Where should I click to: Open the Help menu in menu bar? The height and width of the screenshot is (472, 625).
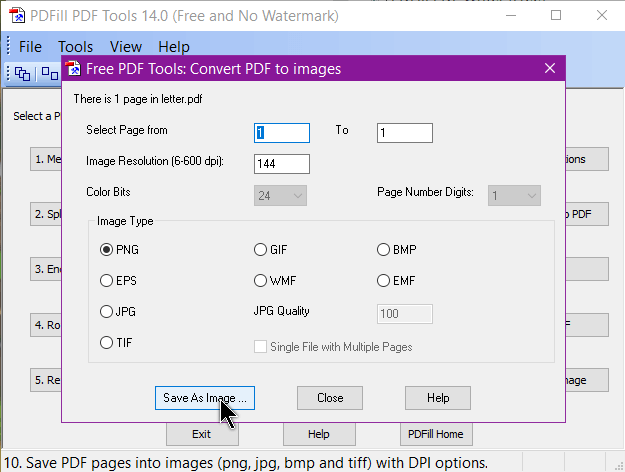click(174, 47)
